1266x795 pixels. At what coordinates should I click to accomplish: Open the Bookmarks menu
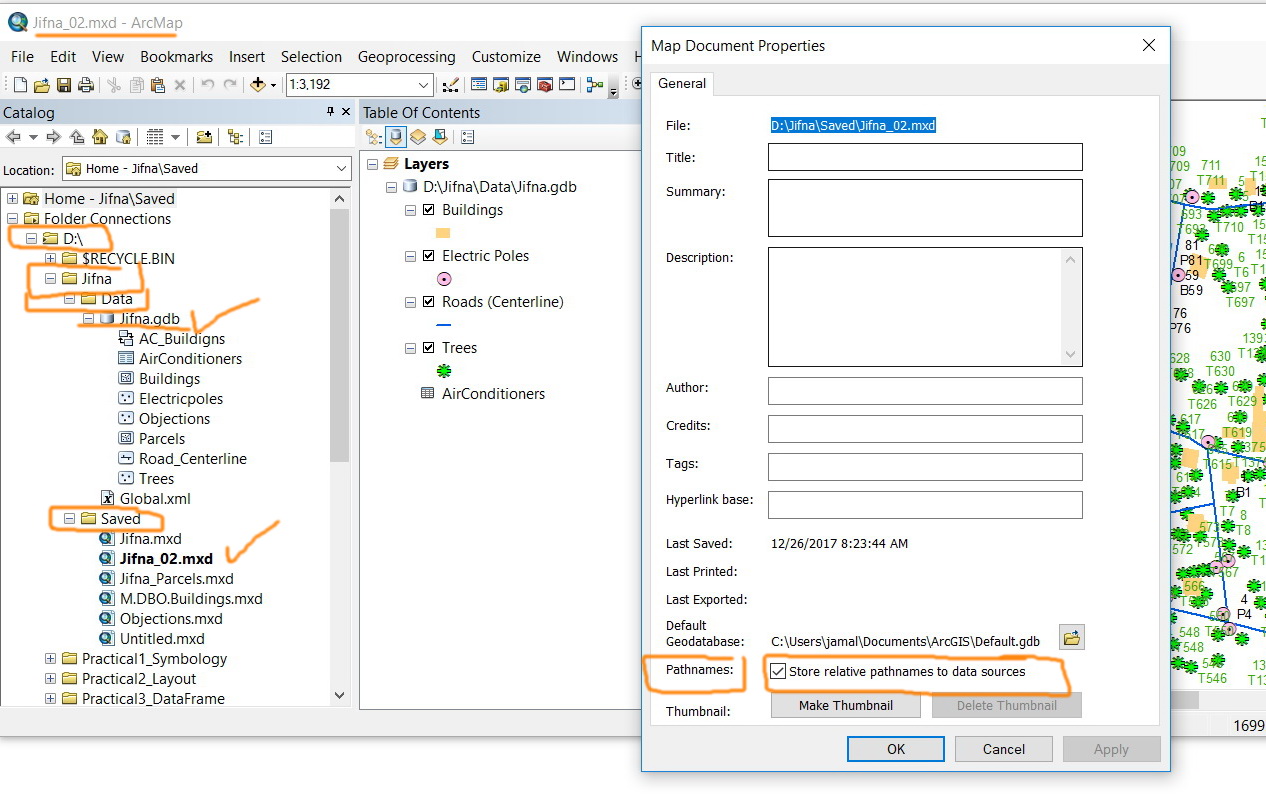[177, 57]
